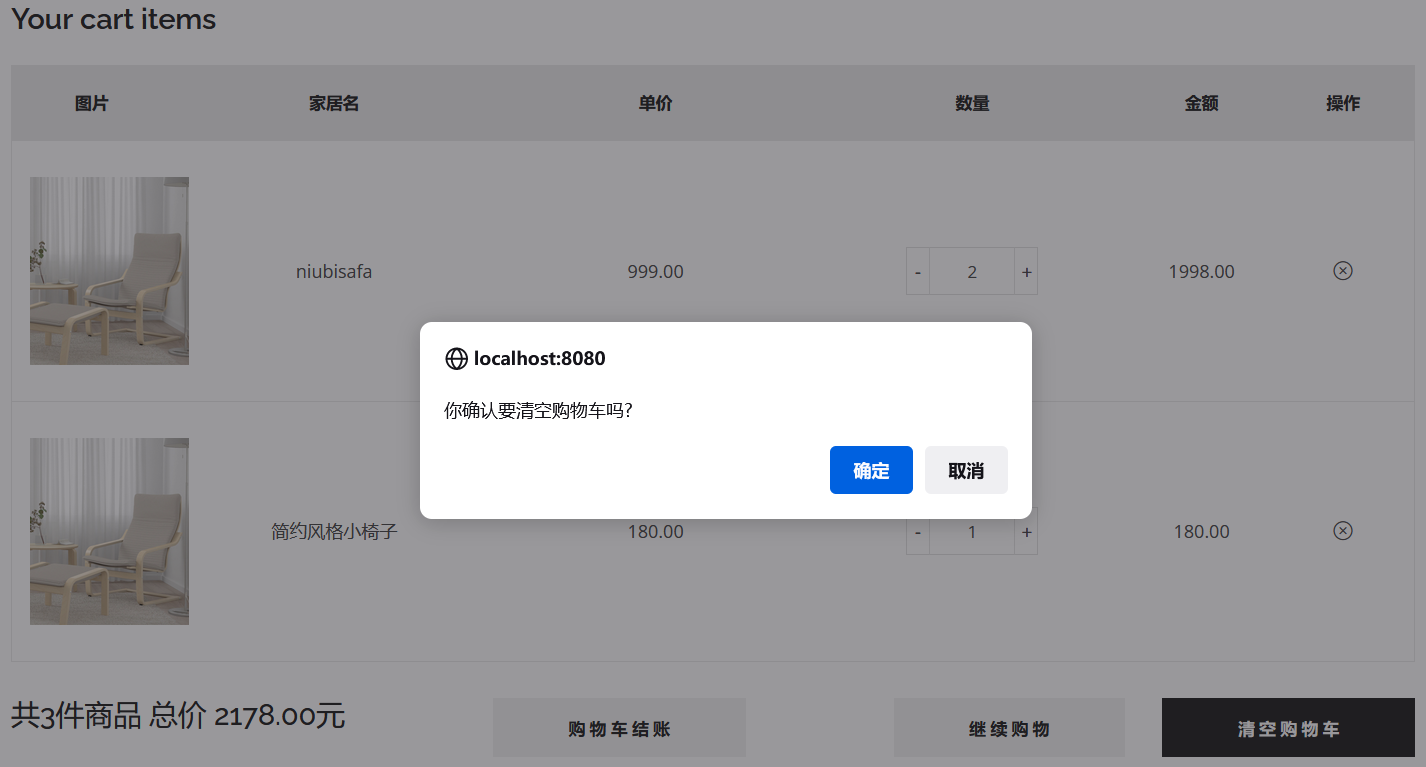
Task: Open the 简约风格小椅子 armchair thumbnail
Action: tap(109, 531)
